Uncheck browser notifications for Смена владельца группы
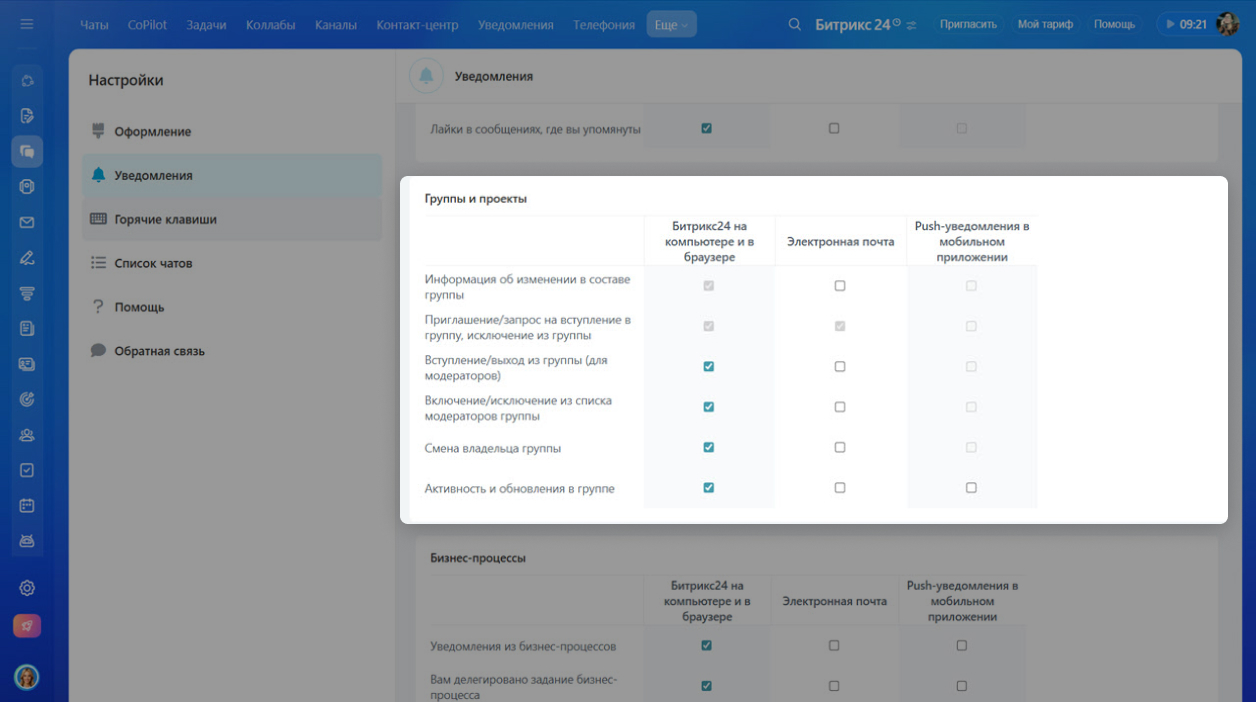The width and height of the screenshot is (1256, 702). click(x=709, y=447)
